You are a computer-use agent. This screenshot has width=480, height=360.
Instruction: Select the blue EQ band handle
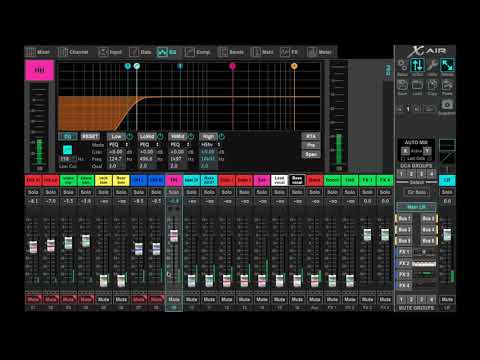pyautogui.click(x=180, y=66)
